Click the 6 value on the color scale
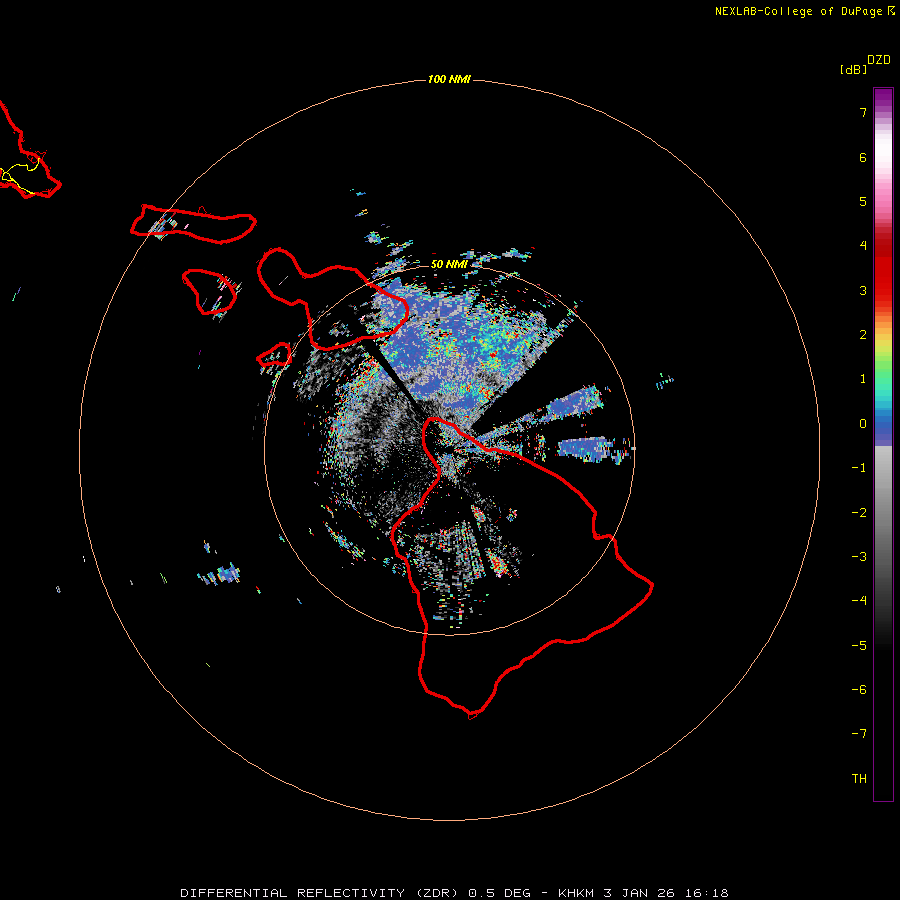The image size is (900, 900). [863, 157]
